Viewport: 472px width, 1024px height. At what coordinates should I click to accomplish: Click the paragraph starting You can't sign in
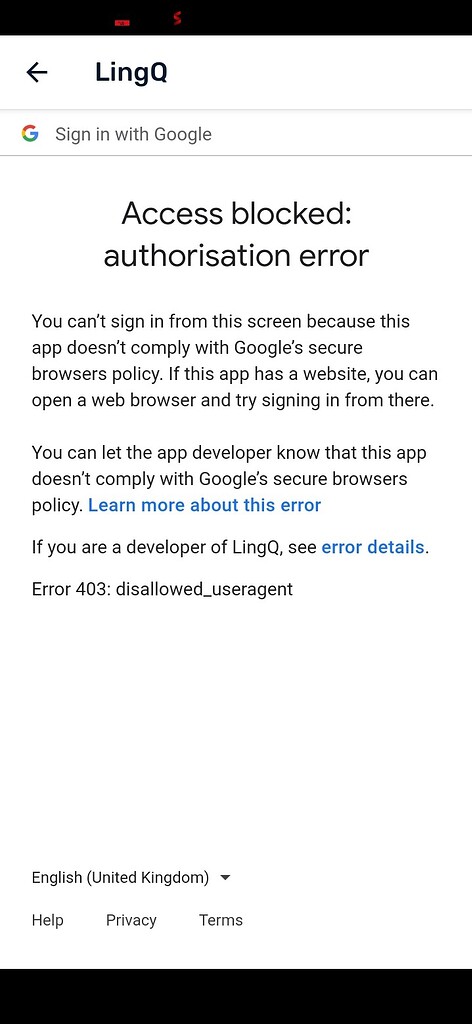[x=235, y=360]
